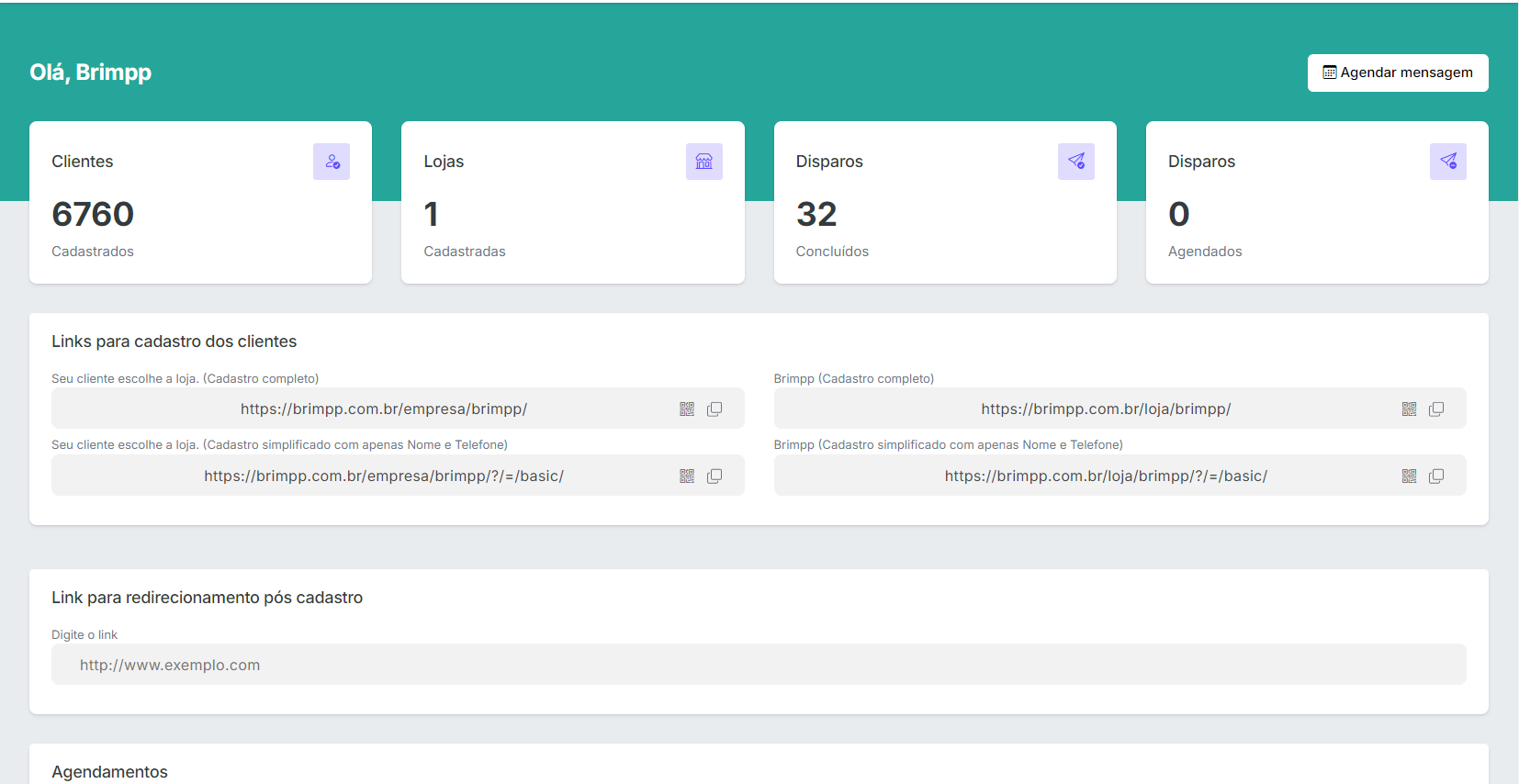Click the Clientes card title
1519x784 pixels.
coord(83,162)
